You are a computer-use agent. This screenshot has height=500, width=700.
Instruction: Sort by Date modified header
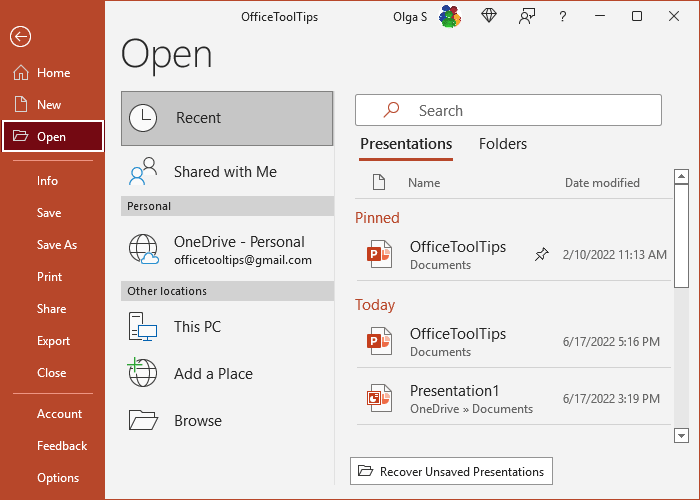coord(602,183)
